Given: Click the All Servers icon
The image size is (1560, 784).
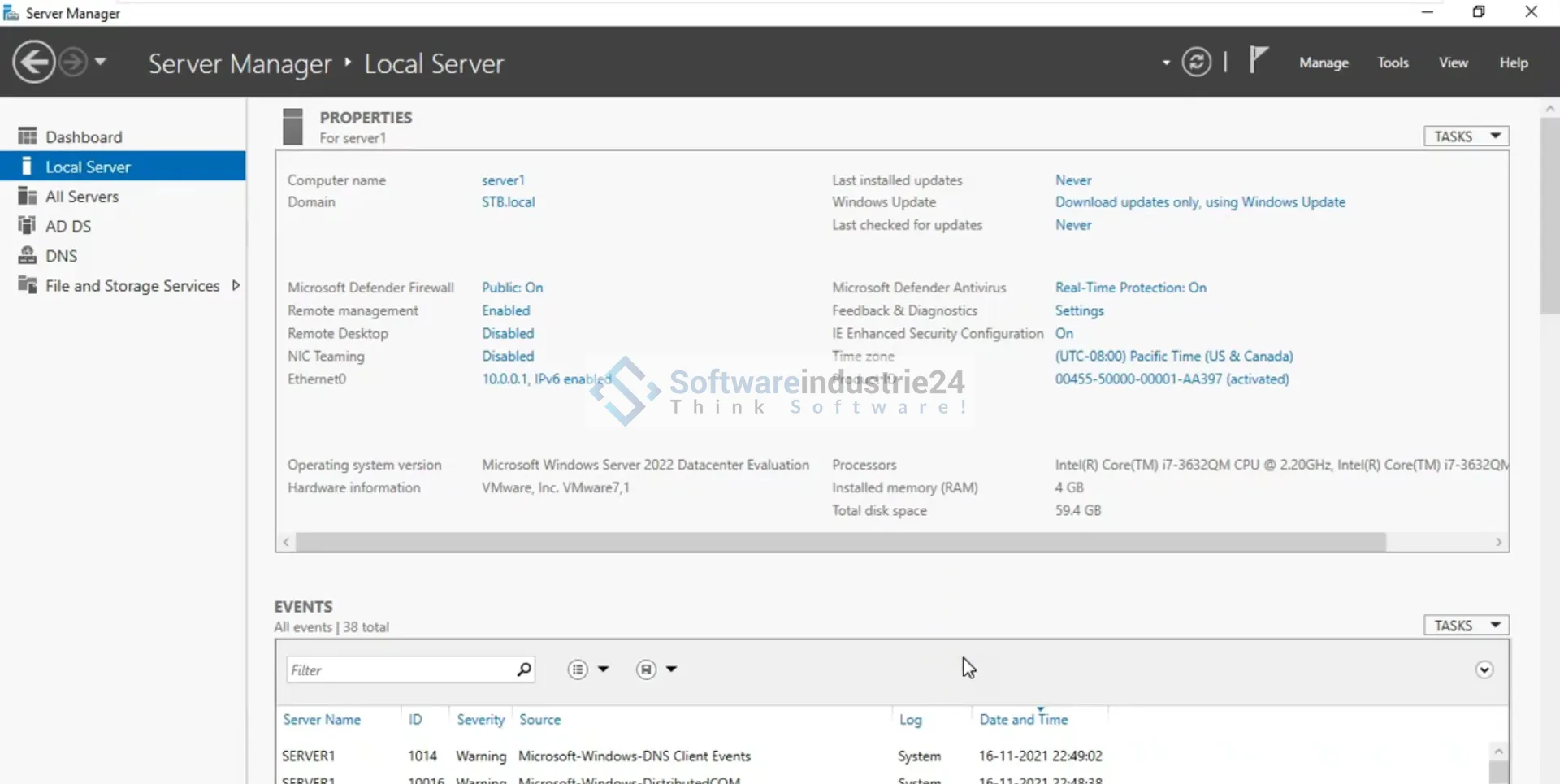Looking at the screenshot, I should [x=28, y=197].
